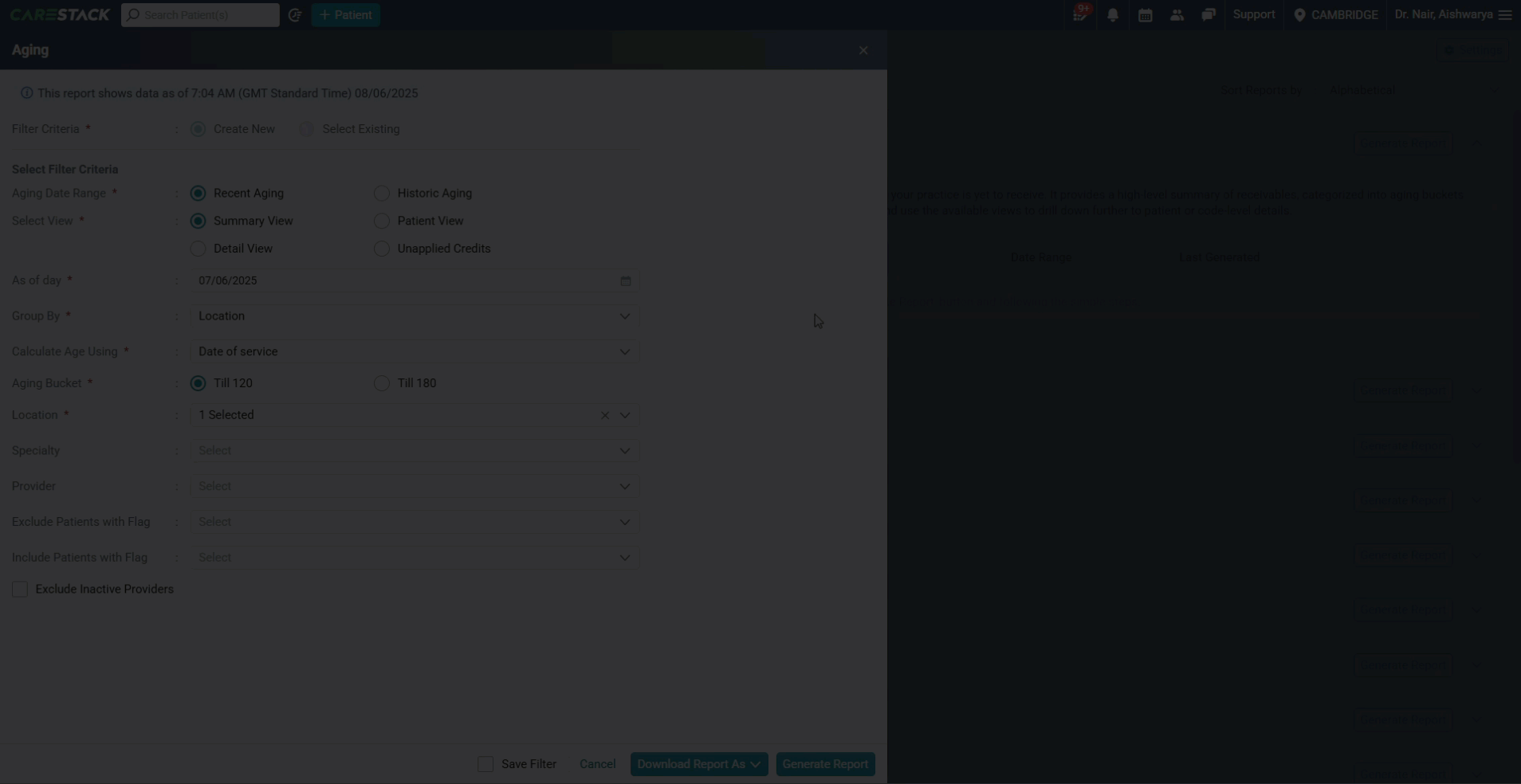Choose Till 120 aging bucket
Viewport: 1521px width, 784px height.
coord(198,383)
